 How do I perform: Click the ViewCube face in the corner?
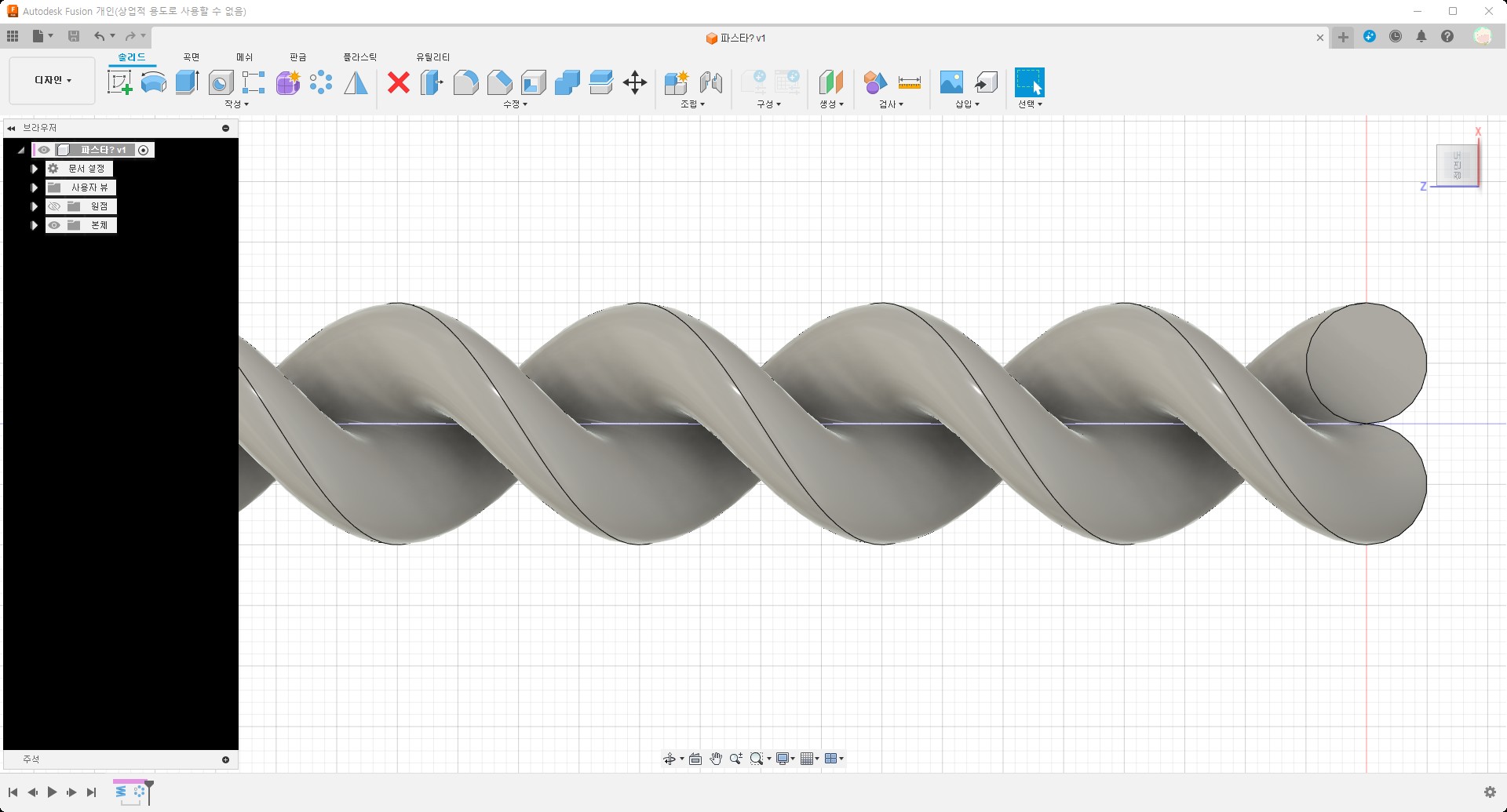[x=1456, y=165]
